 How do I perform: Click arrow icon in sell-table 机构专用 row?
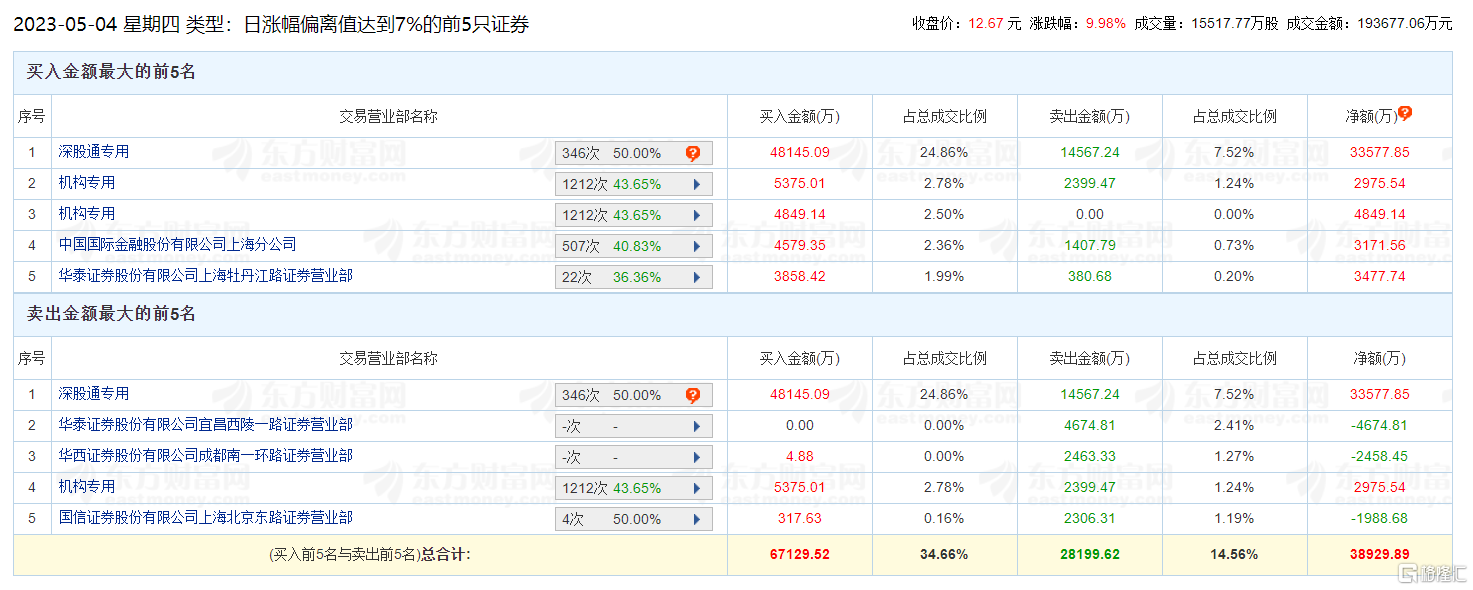(697, 488)
